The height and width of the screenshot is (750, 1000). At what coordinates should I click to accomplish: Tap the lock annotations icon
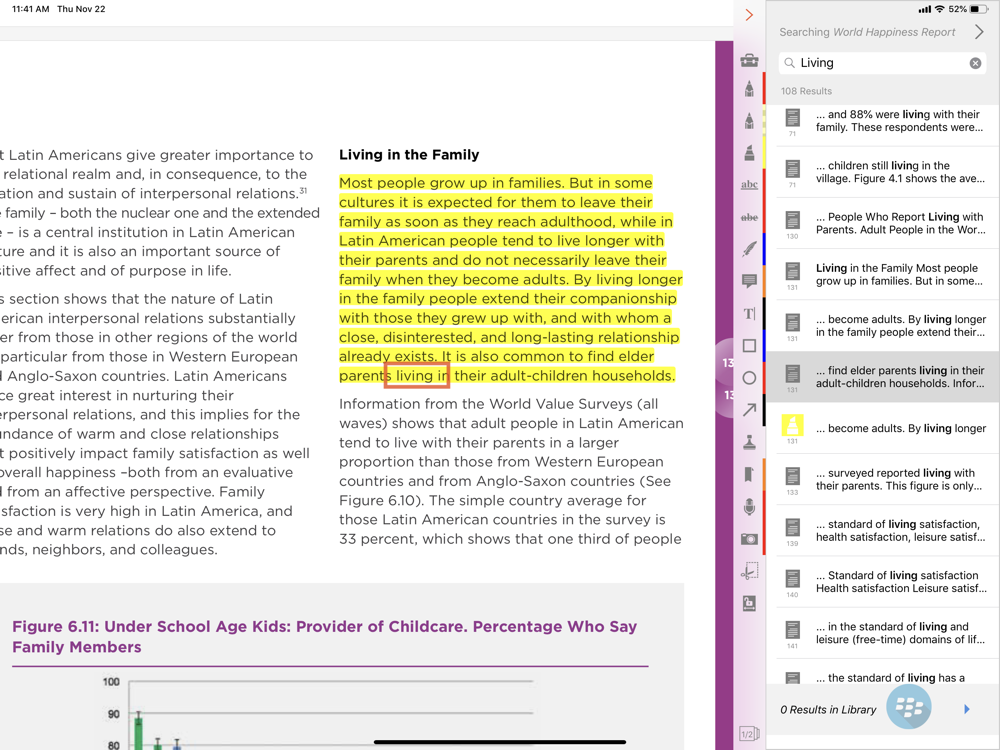tap(749, 603)
